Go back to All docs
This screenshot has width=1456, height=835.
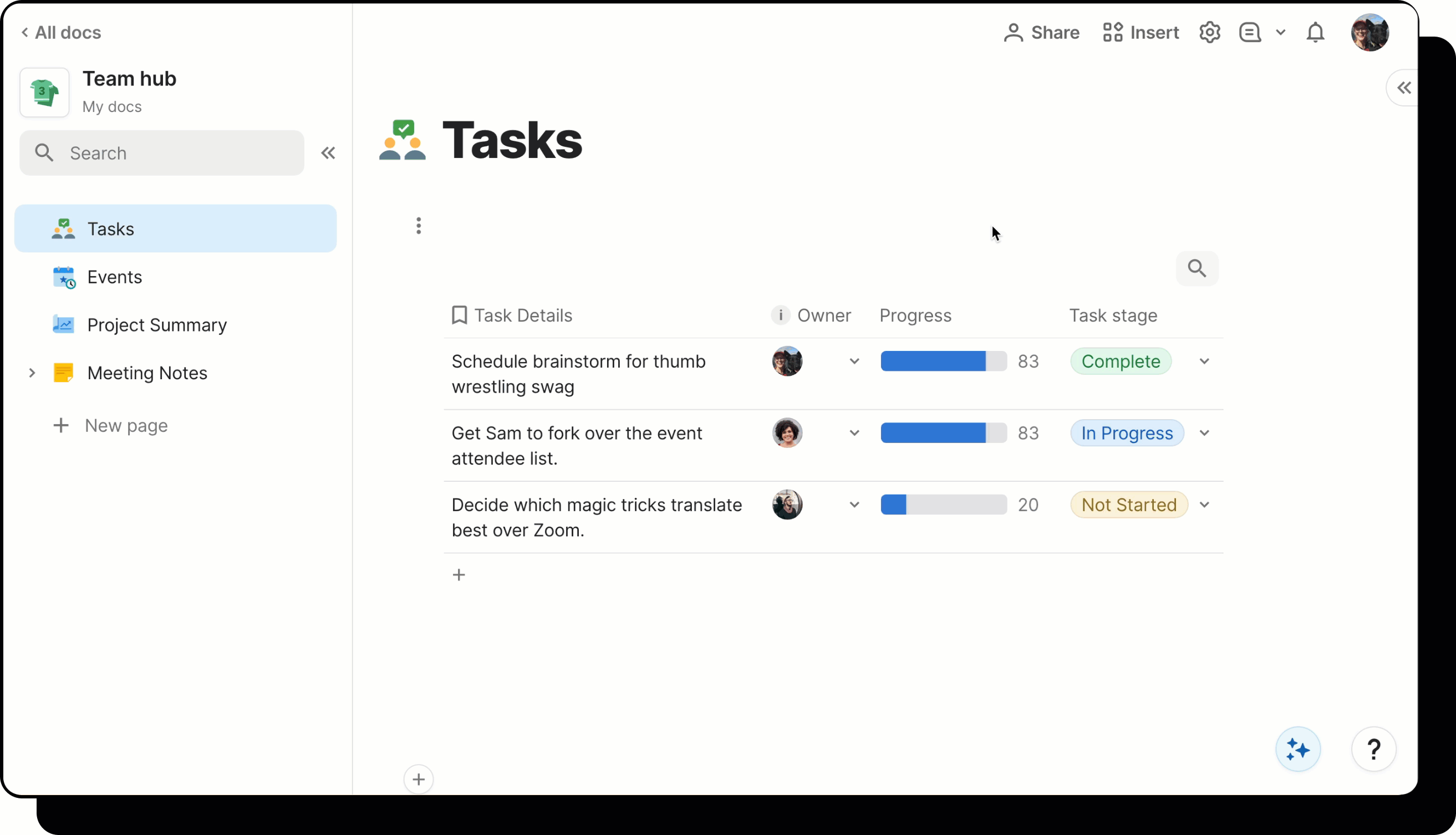pyautogui.click(x=61, y=33)
